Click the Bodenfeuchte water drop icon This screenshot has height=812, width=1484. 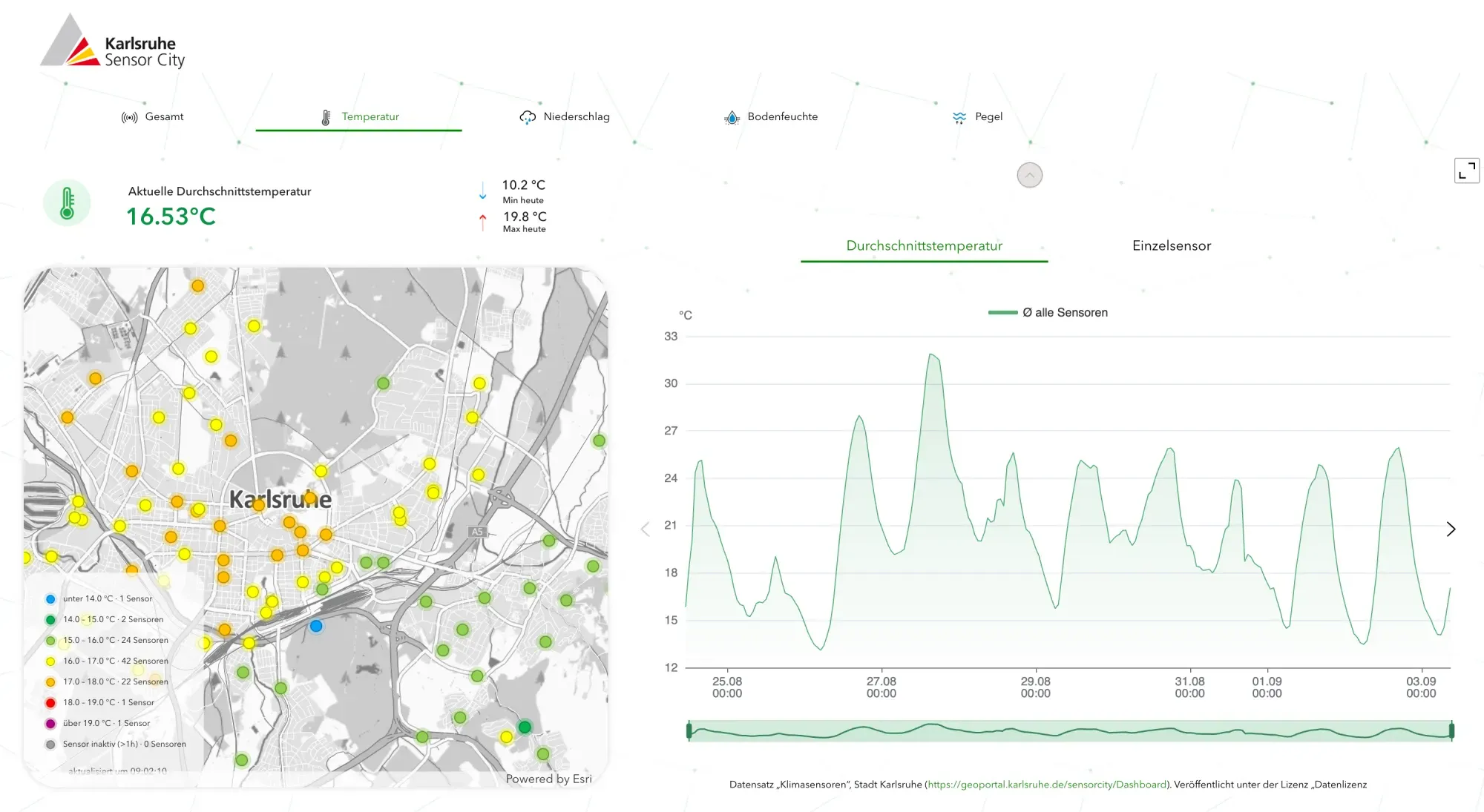point(732,117)
